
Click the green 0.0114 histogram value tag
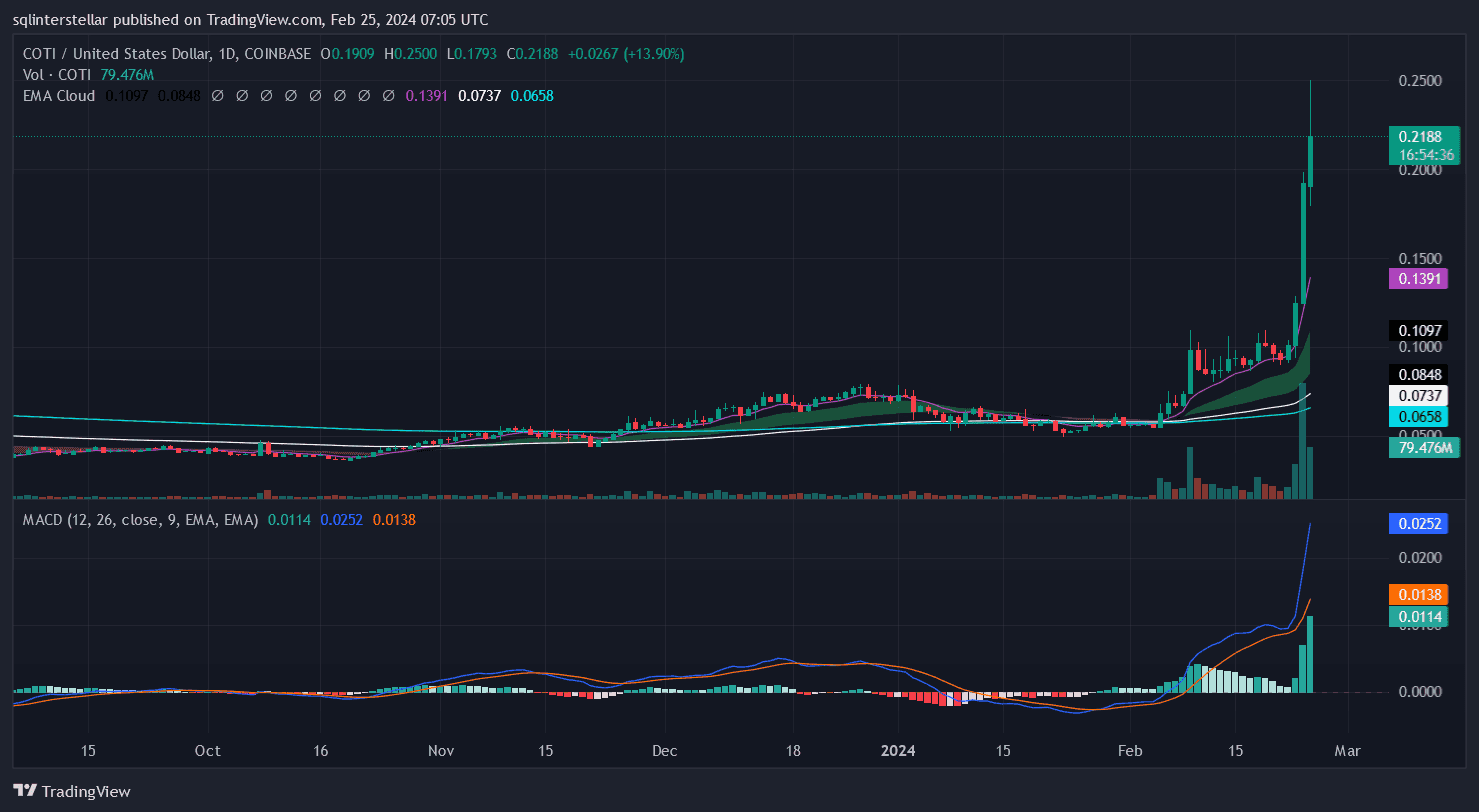click(1419, 617)
